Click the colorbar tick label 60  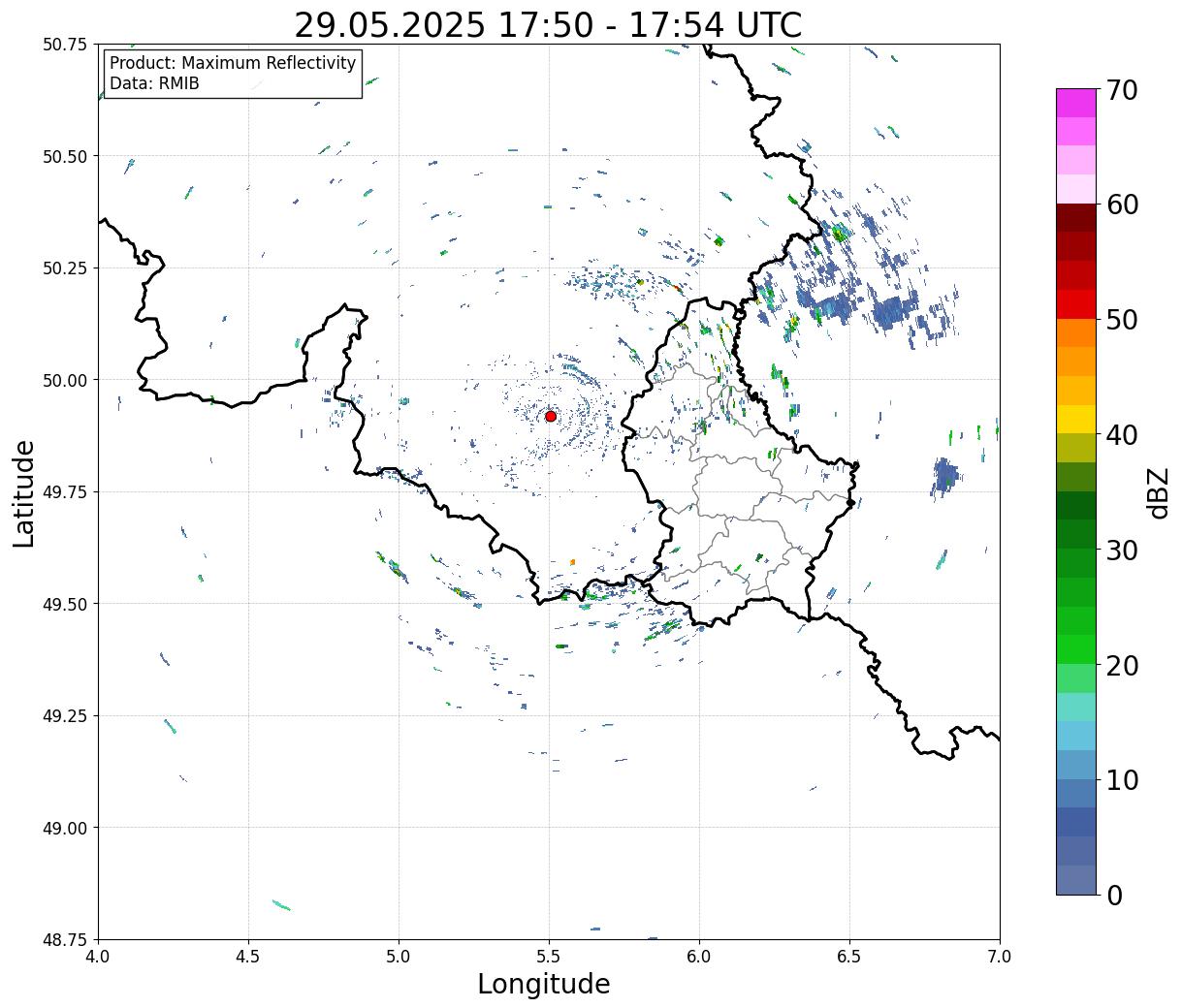pyautogui.click(x=1121, y=205)
